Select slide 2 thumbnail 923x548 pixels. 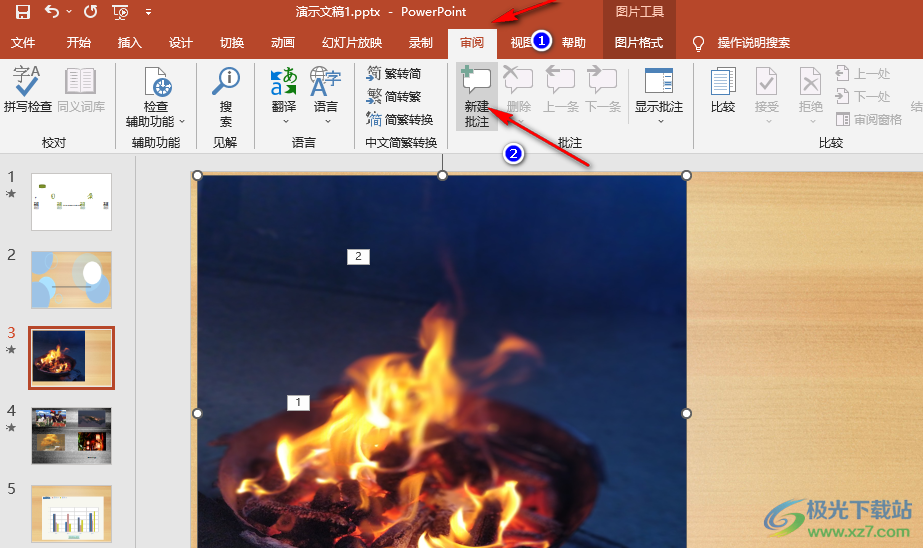[x=71, y=280]
